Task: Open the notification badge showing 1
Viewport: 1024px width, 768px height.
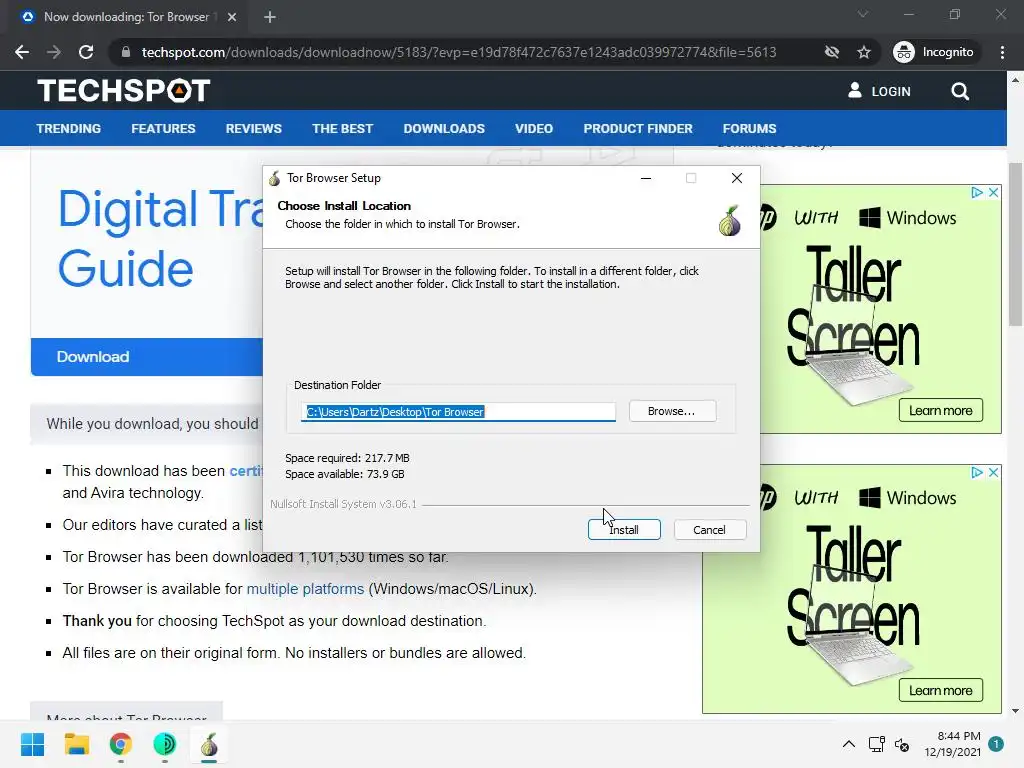Action: pyautogui.click(x=996, y=744)
